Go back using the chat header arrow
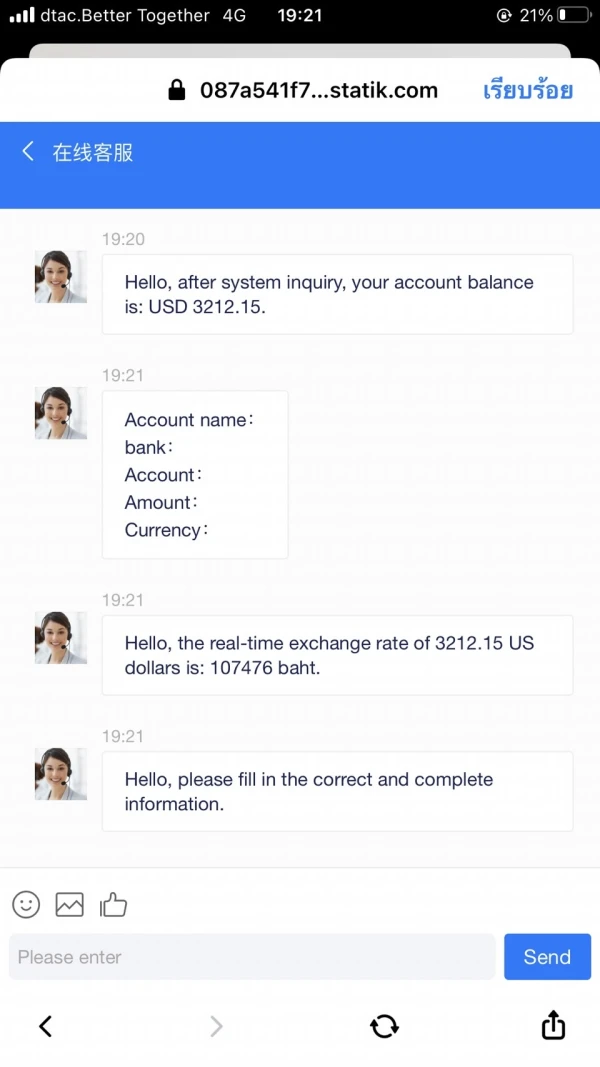The image size is (600, 1067). (x=28, y=151)
